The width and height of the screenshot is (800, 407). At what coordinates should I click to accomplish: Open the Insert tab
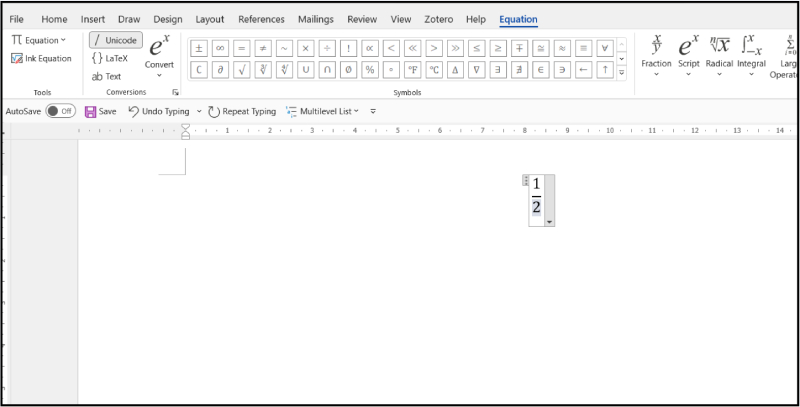93,19
